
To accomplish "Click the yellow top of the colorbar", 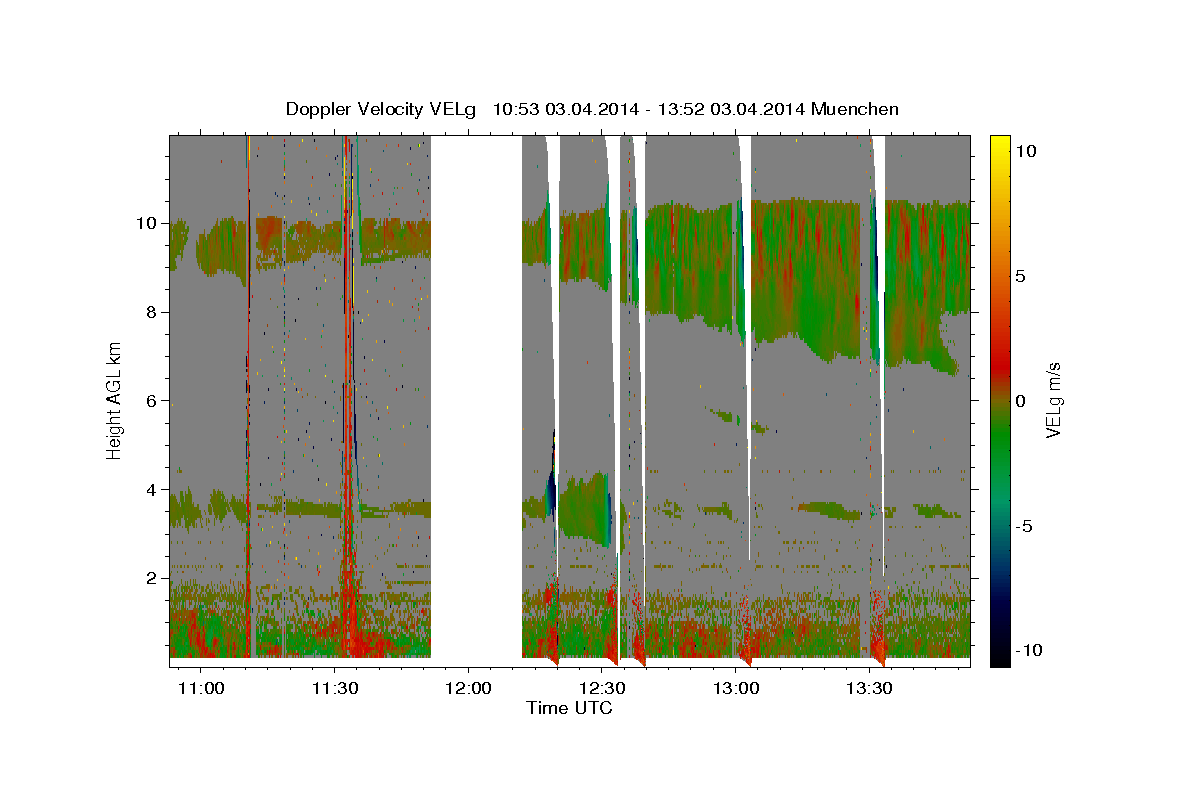I will [x=999, y=145].
